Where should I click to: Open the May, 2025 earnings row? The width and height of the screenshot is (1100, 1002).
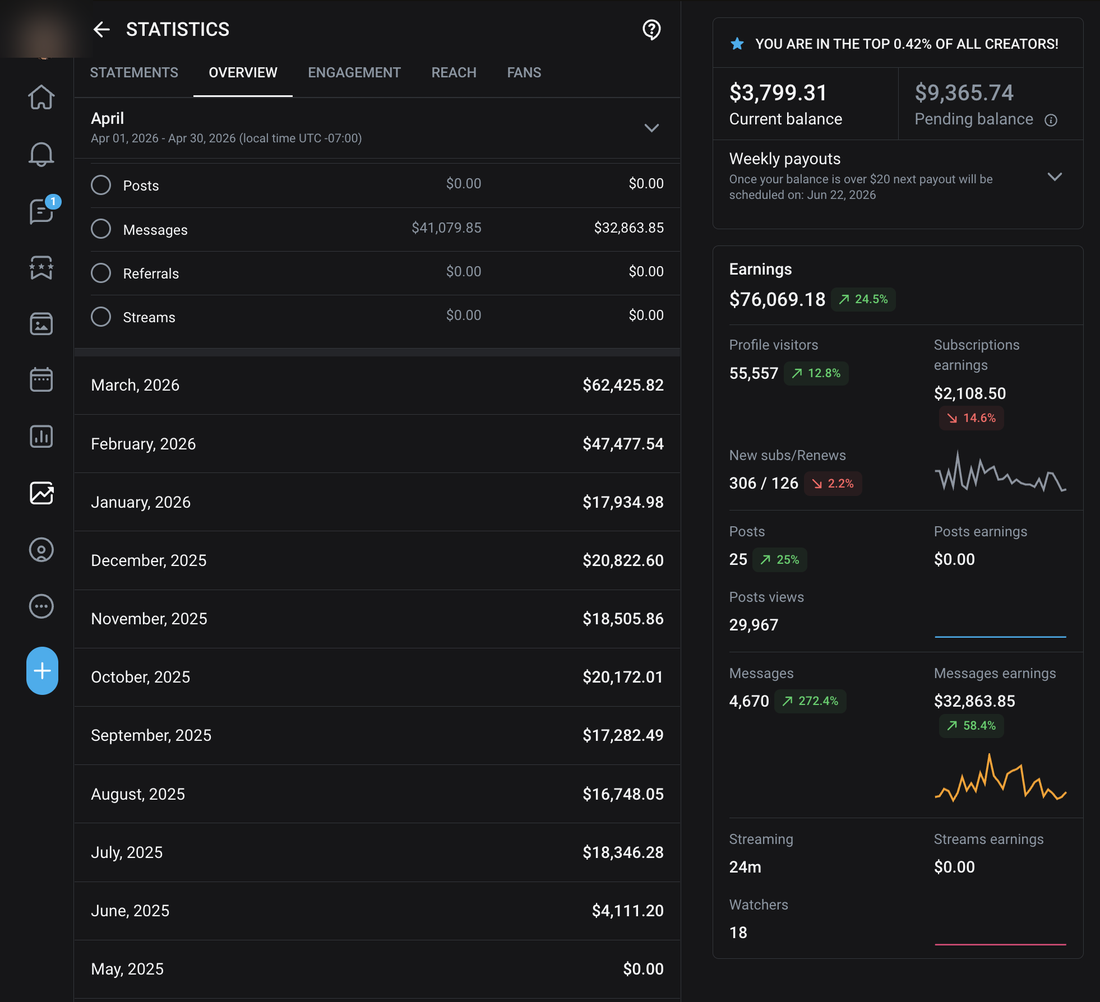point(377,968)
